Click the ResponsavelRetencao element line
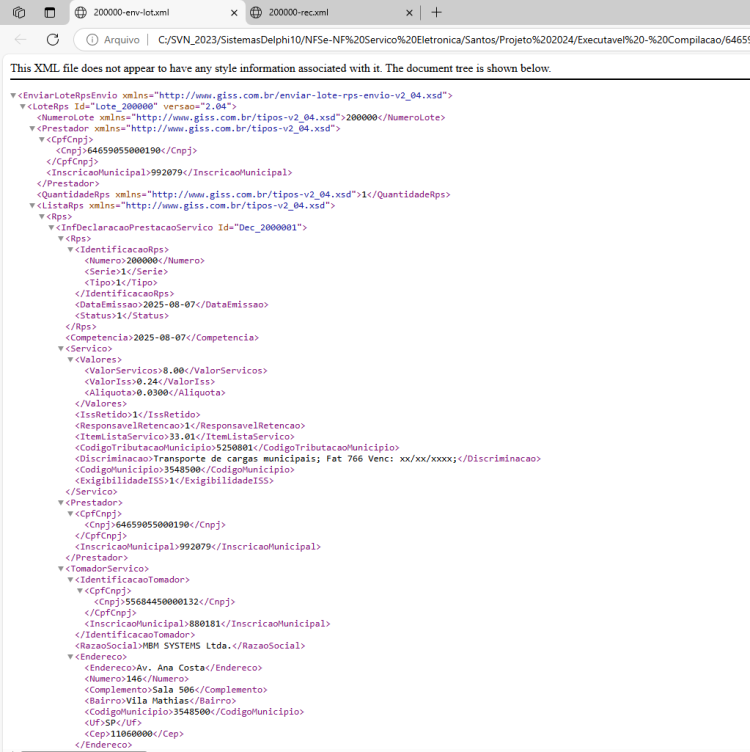 190,426
